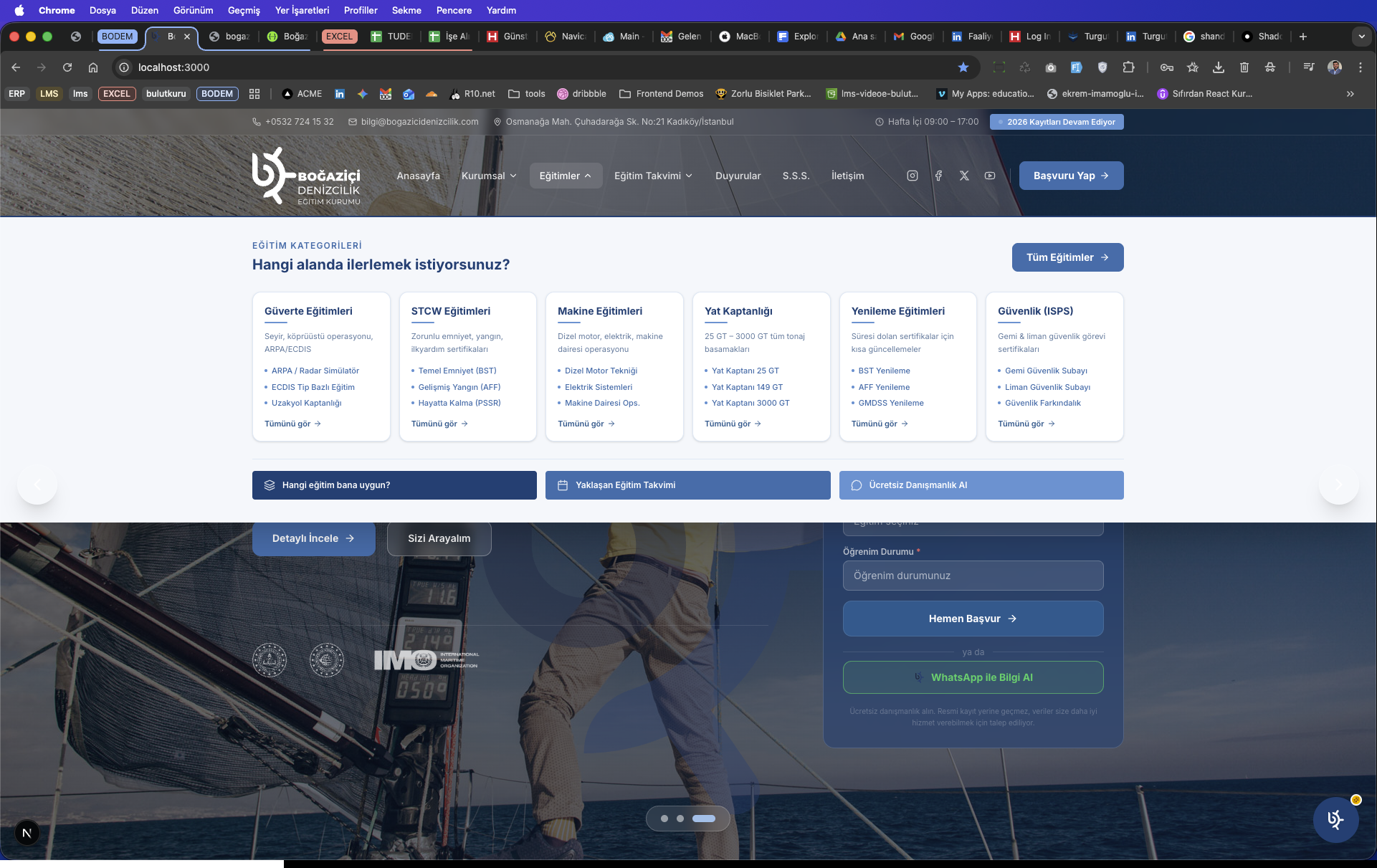Open the YouTube social icon
The width and height of the screenshot is (1377, 868).
pyautogui.click(x=990, y=176)
